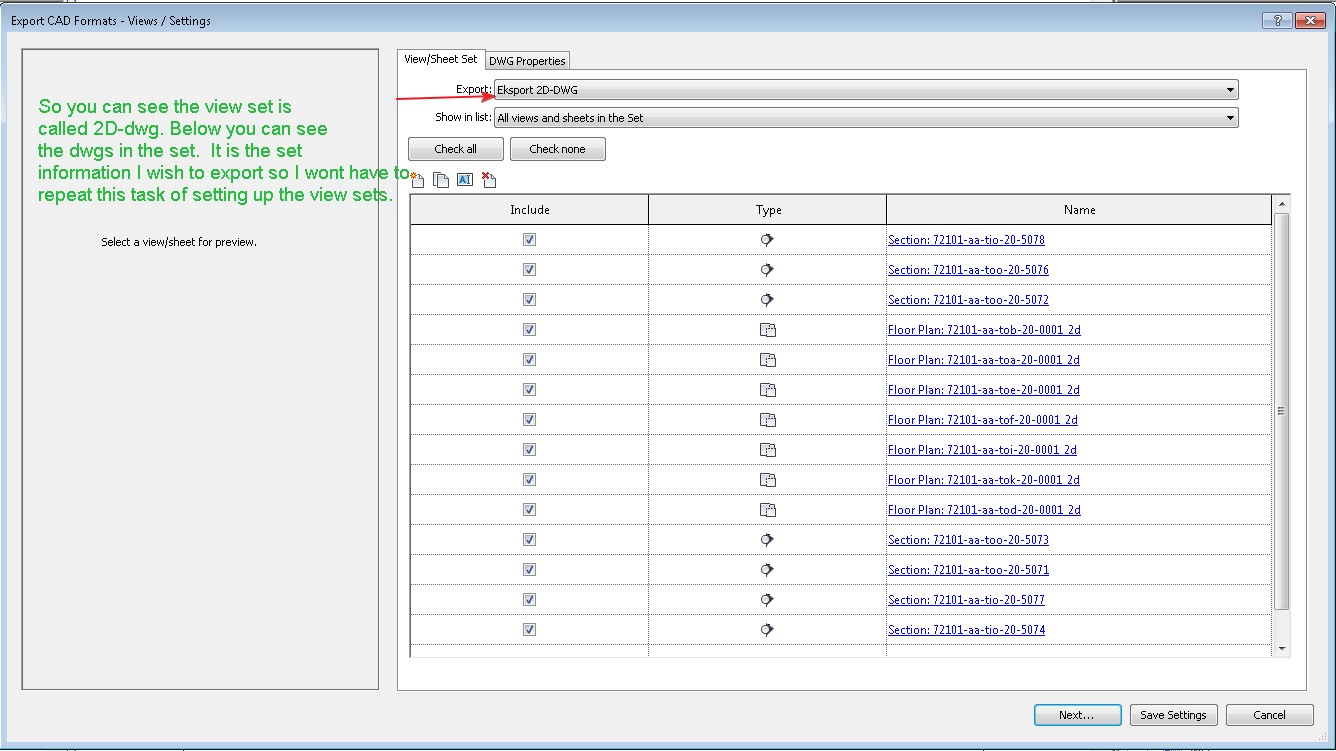
Task: Click the Duplicate Set icon
Action: coord(441,180)
